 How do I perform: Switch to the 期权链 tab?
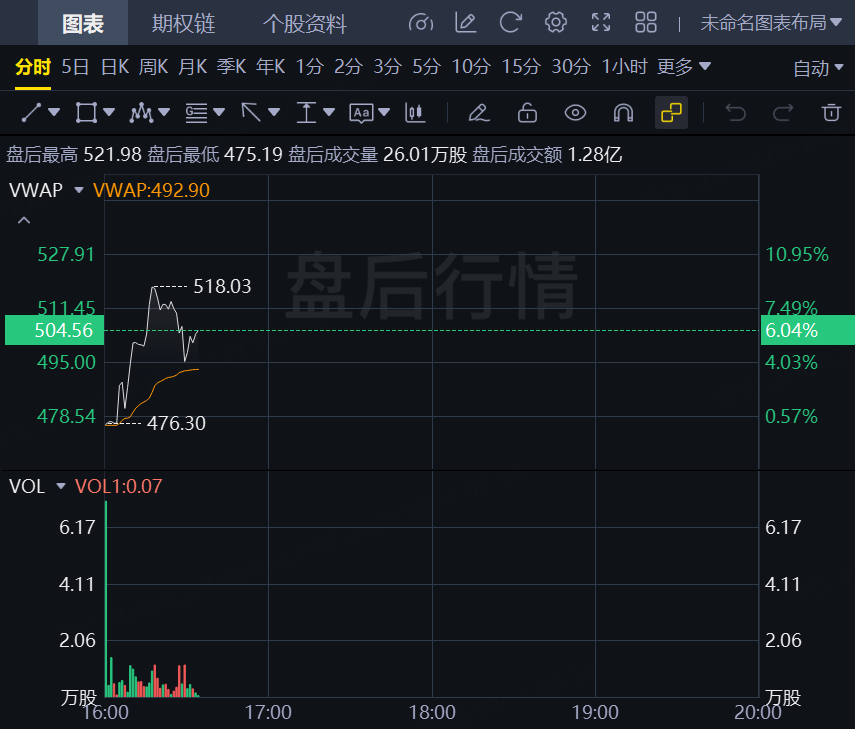tap(183, 23)
